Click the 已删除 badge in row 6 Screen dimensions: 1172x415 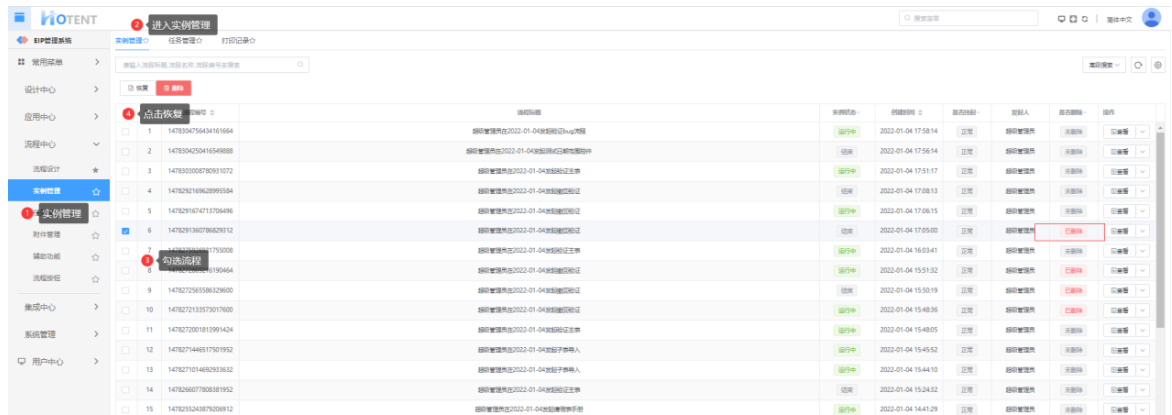coord(1073,231)
